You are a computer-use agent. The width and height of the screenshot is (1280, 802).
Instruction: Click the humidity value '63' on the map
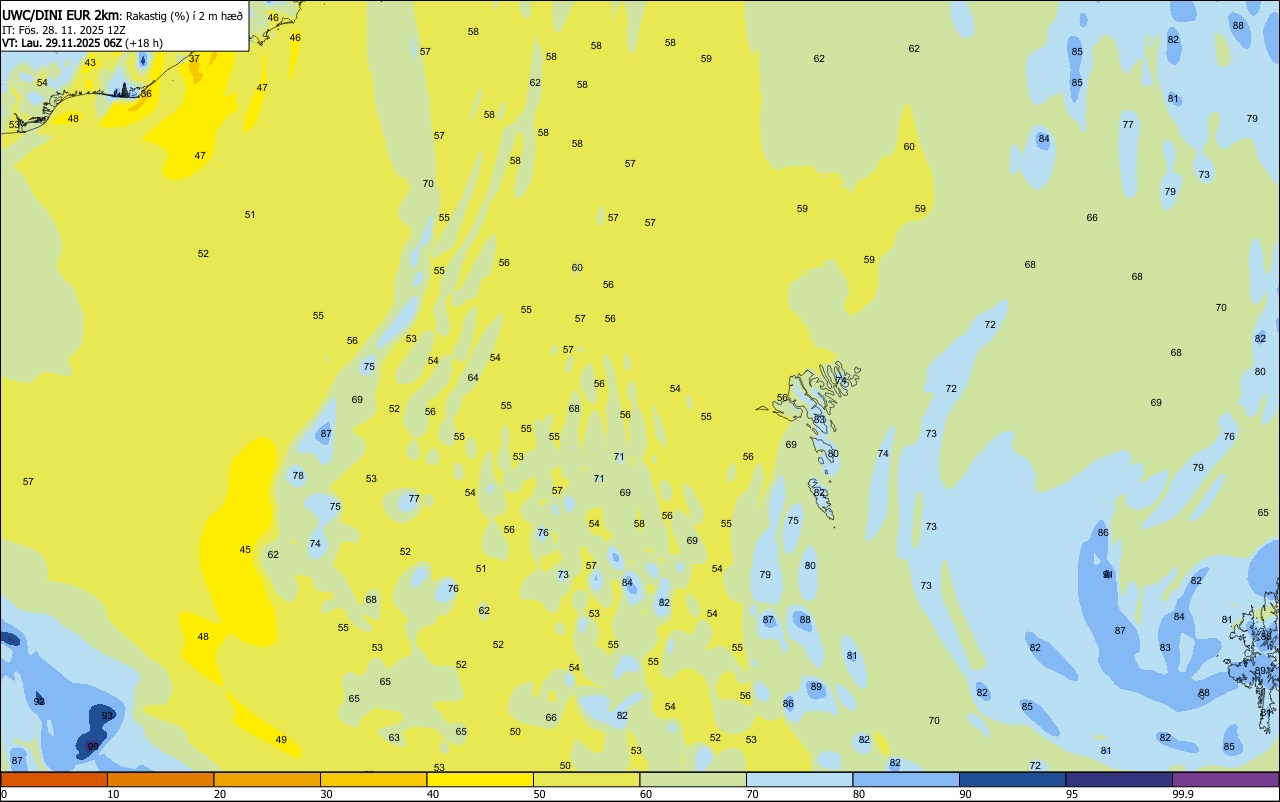pos(394,738)
